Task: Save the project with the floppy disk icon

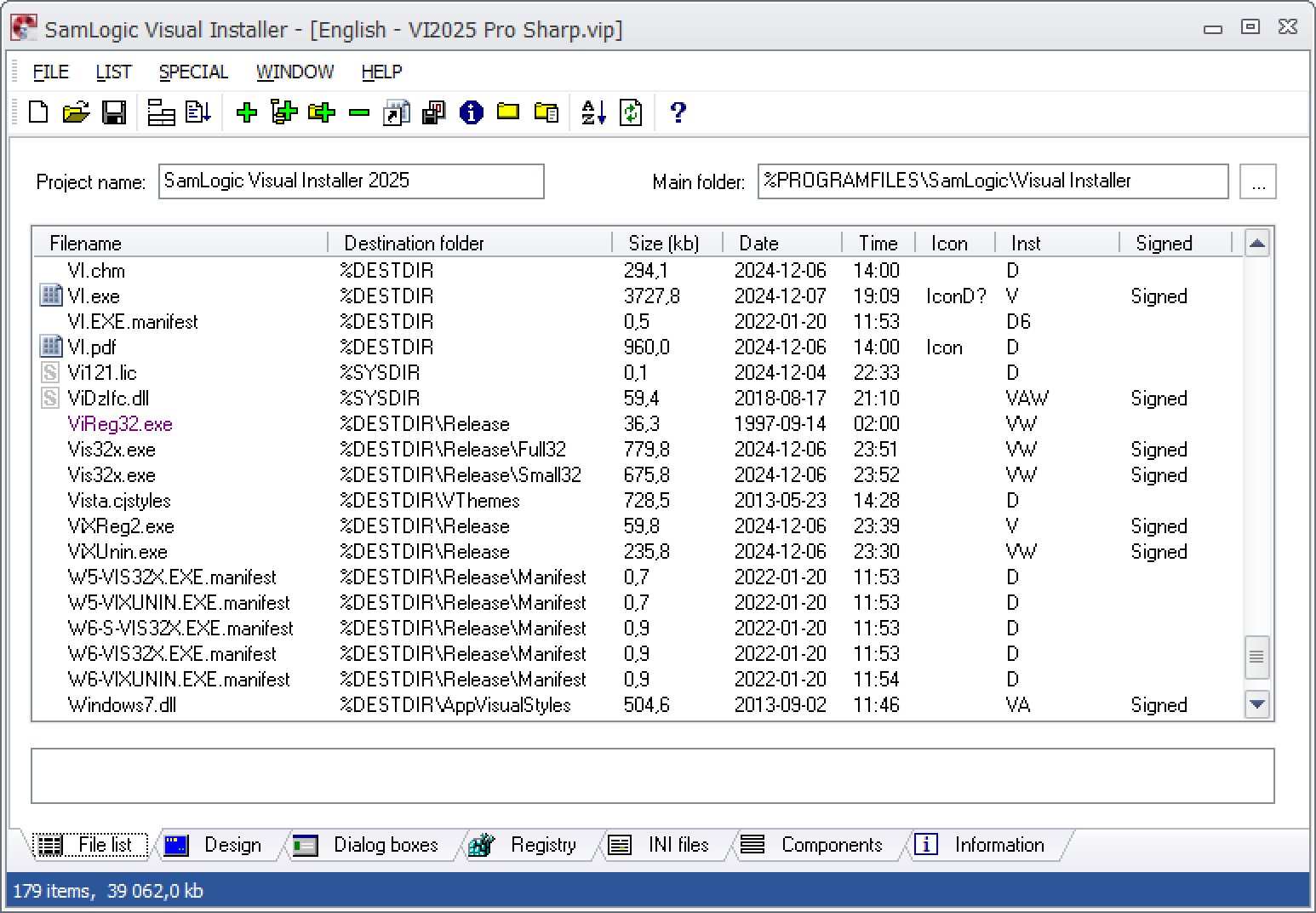Action: pos(114,112)
